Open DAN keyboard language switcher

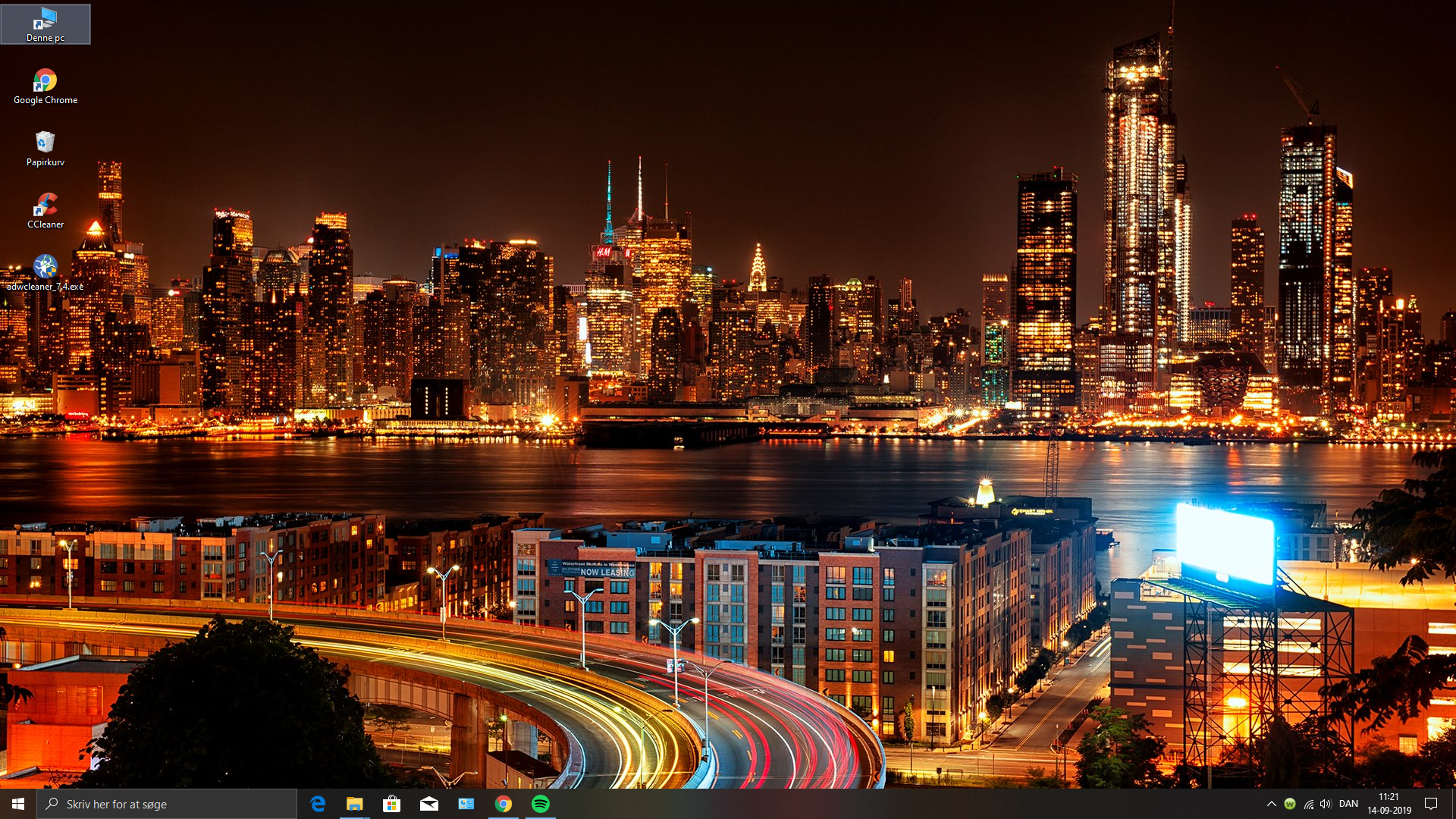tap(1348, 804)
